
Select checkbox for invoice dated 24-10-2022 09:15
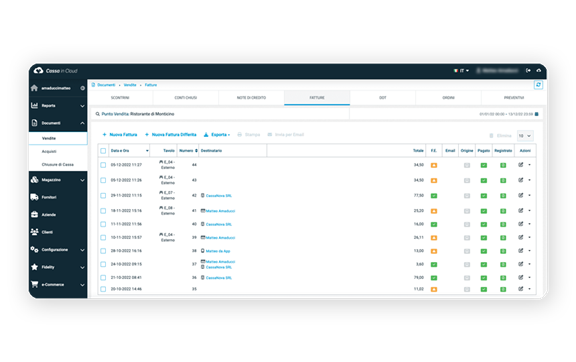point(103,264)
